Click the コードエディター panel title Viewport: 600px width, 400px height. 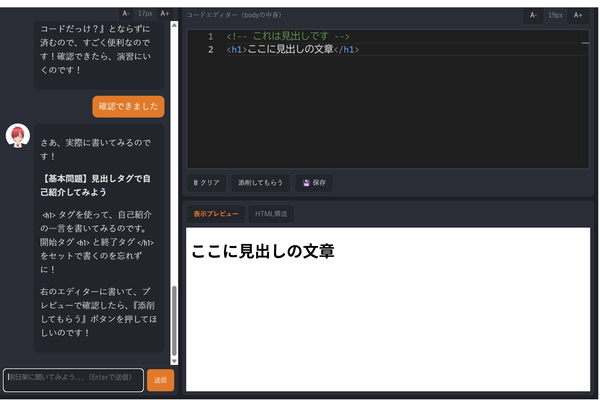tap(234, 15)
